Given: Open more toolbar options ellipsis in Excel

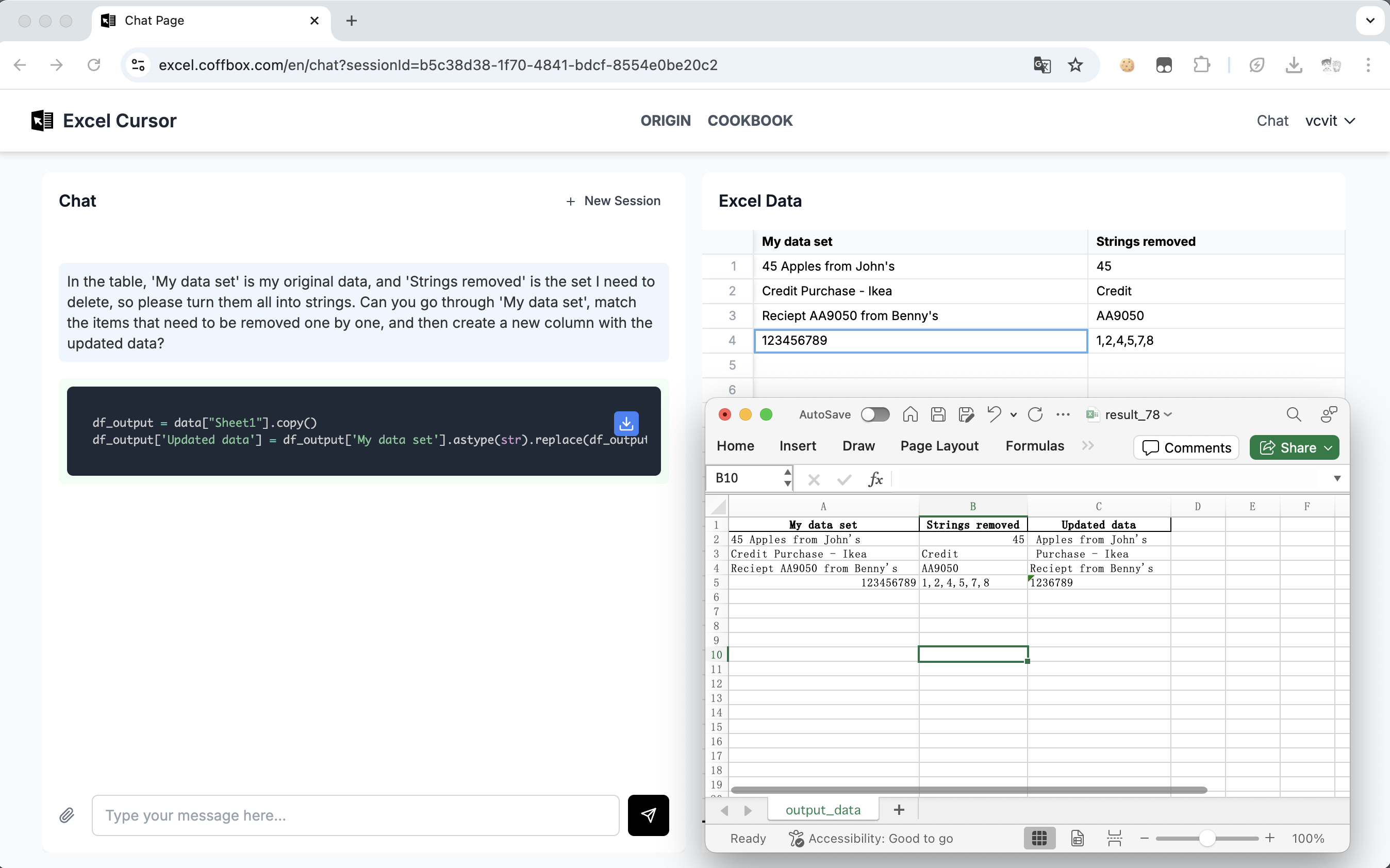Looking at the screenshot, I should pos(1063,414).
